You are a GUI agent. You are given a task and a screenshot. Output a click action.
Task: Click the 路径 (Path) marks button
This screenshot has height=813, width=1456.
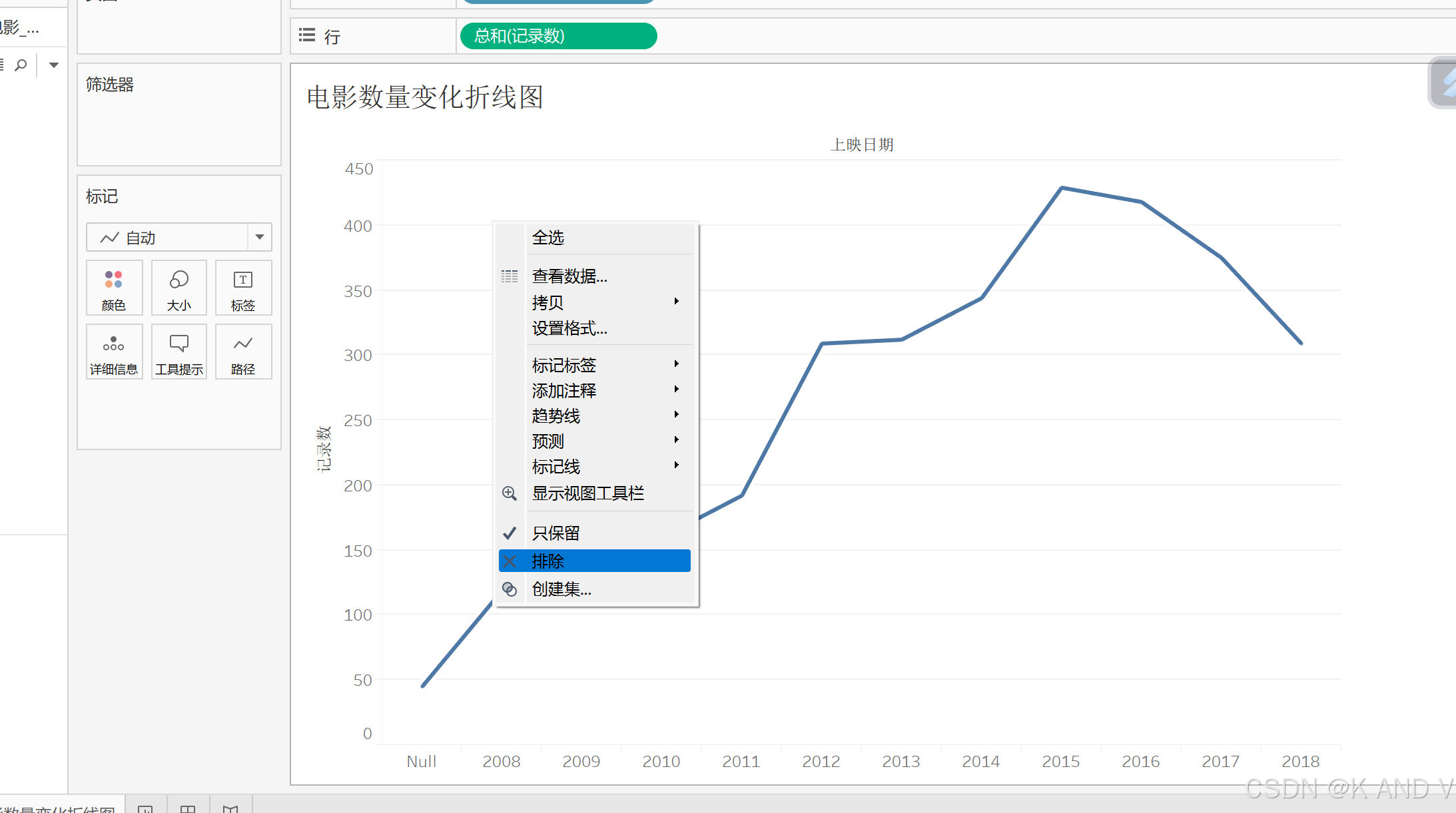coord(243,352)
